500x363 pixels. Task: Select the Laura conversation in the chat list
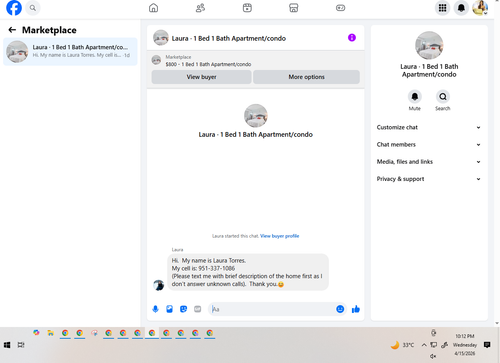pos(70,51)
